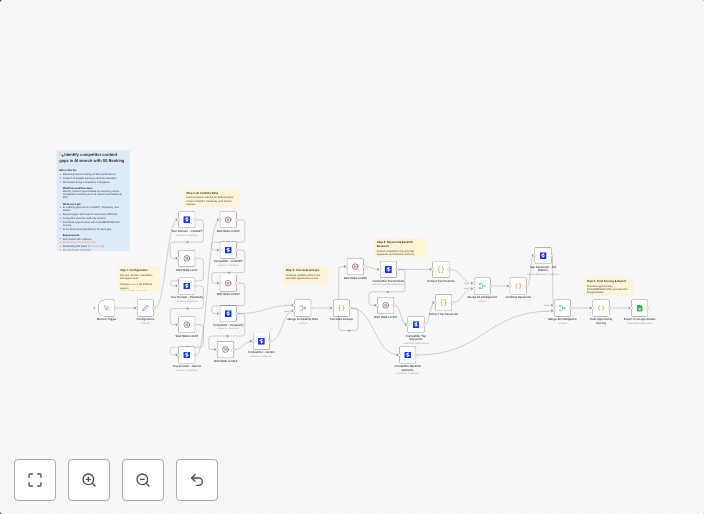Viewport: 704px width, 514px height.
Task: Click the Competitor Top Keywords node
Action: (415, 325)
